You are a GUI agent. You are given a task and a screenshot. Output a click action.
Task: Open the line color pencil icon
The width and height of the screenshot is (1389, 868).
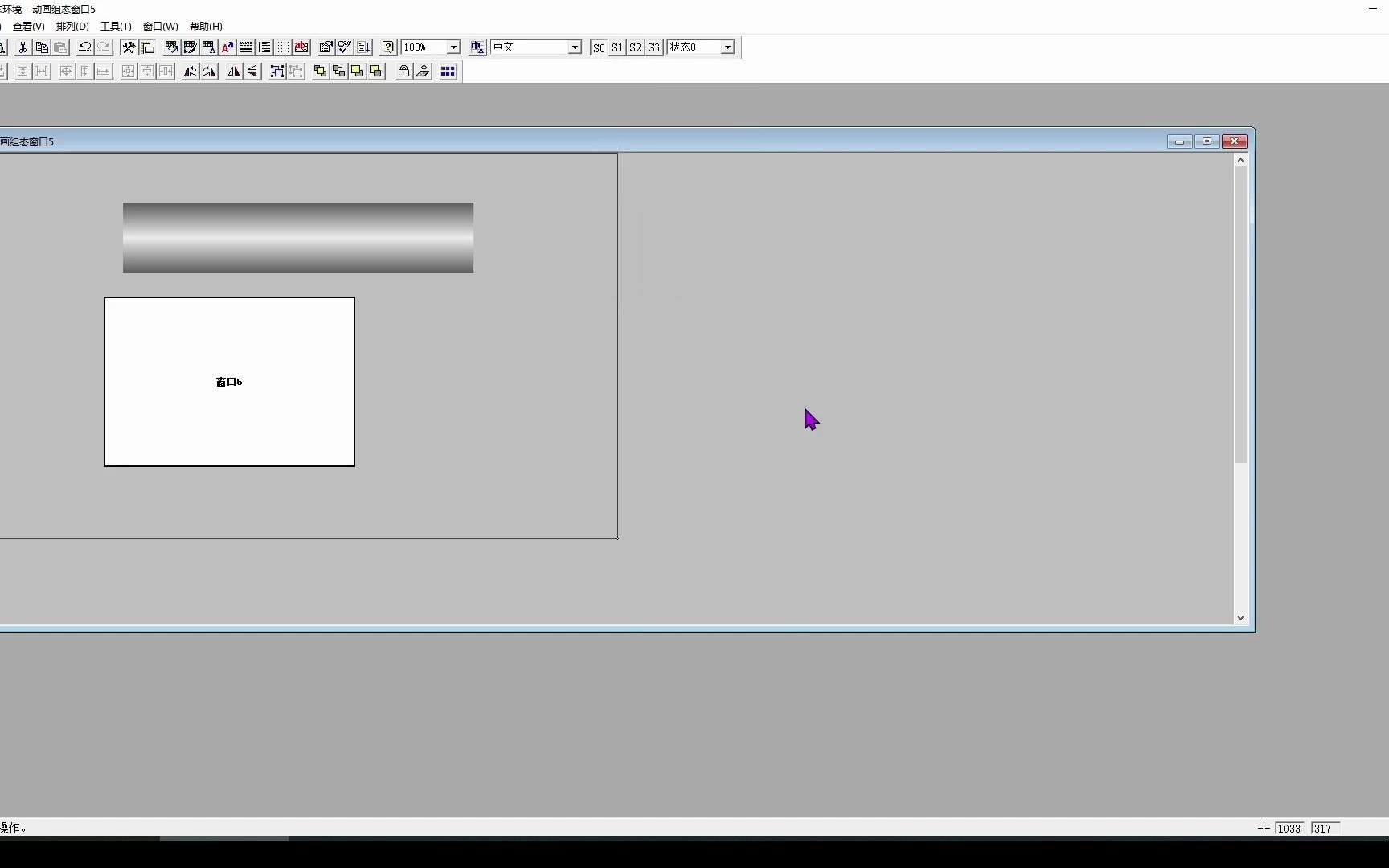190,47
